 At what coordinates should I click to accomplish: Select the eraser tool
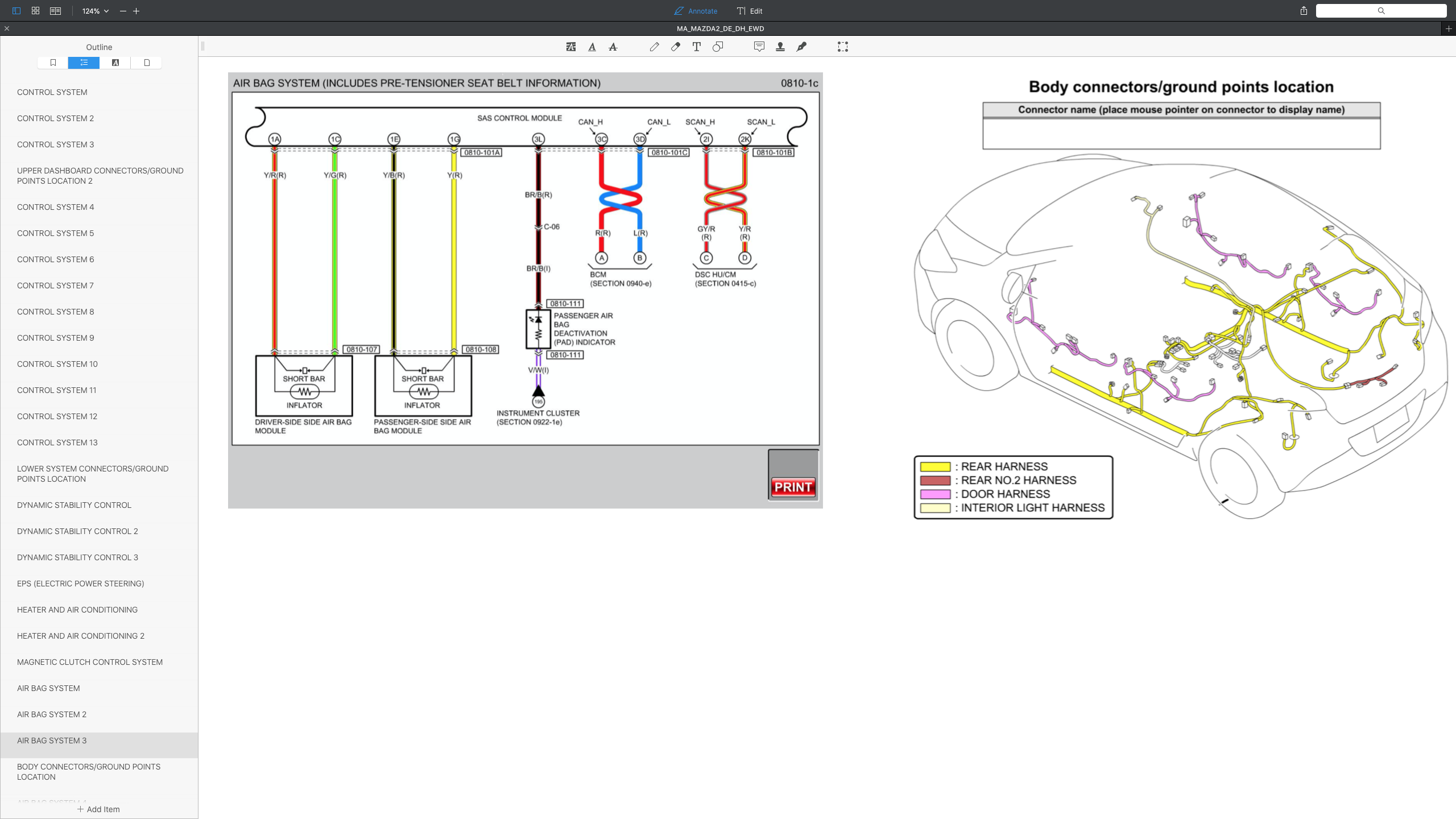(x=676, y=47)
